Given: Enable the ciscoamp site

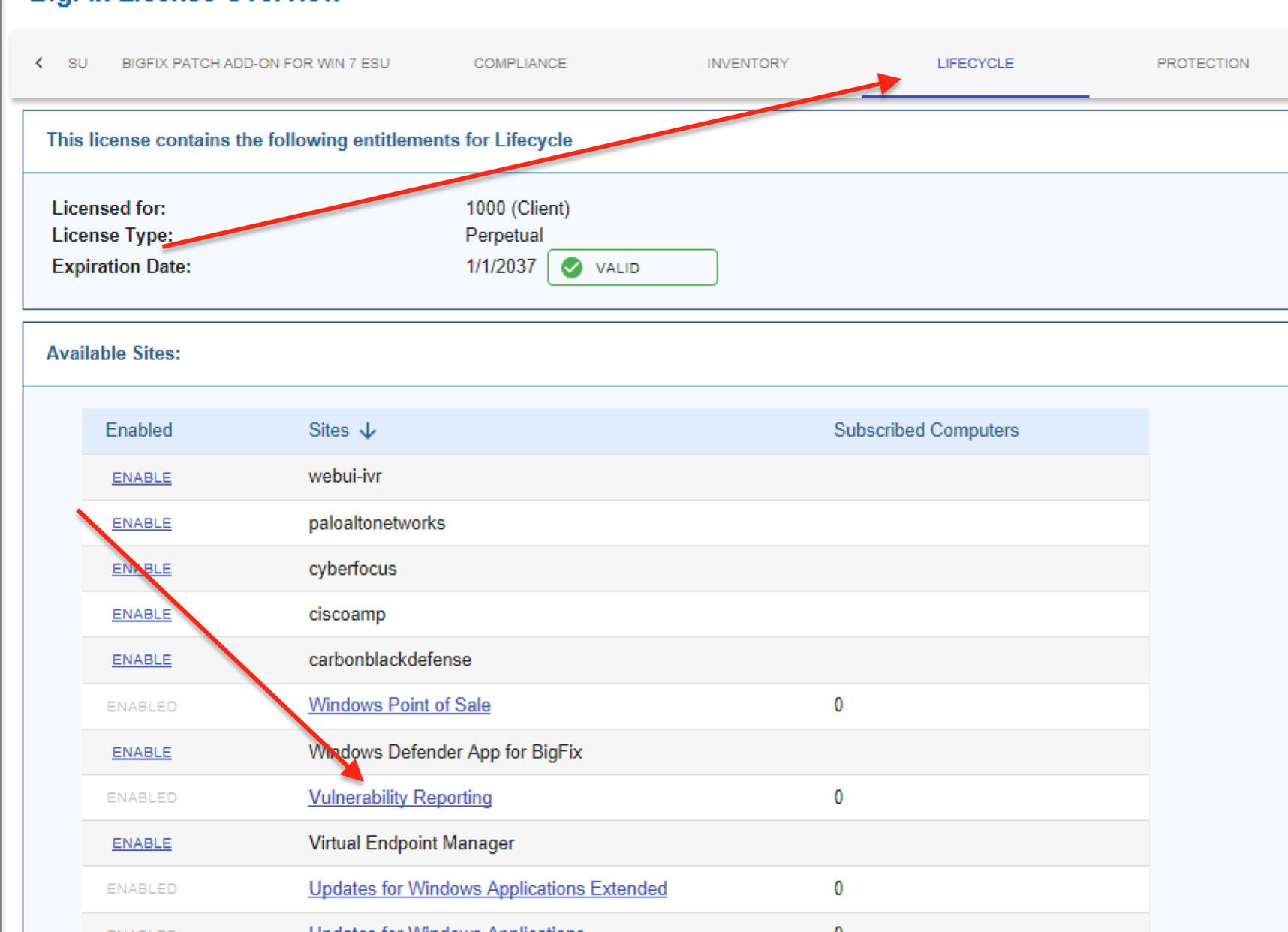Looking at the screenshot, I should pyautogui.click(x=142, y=615).
